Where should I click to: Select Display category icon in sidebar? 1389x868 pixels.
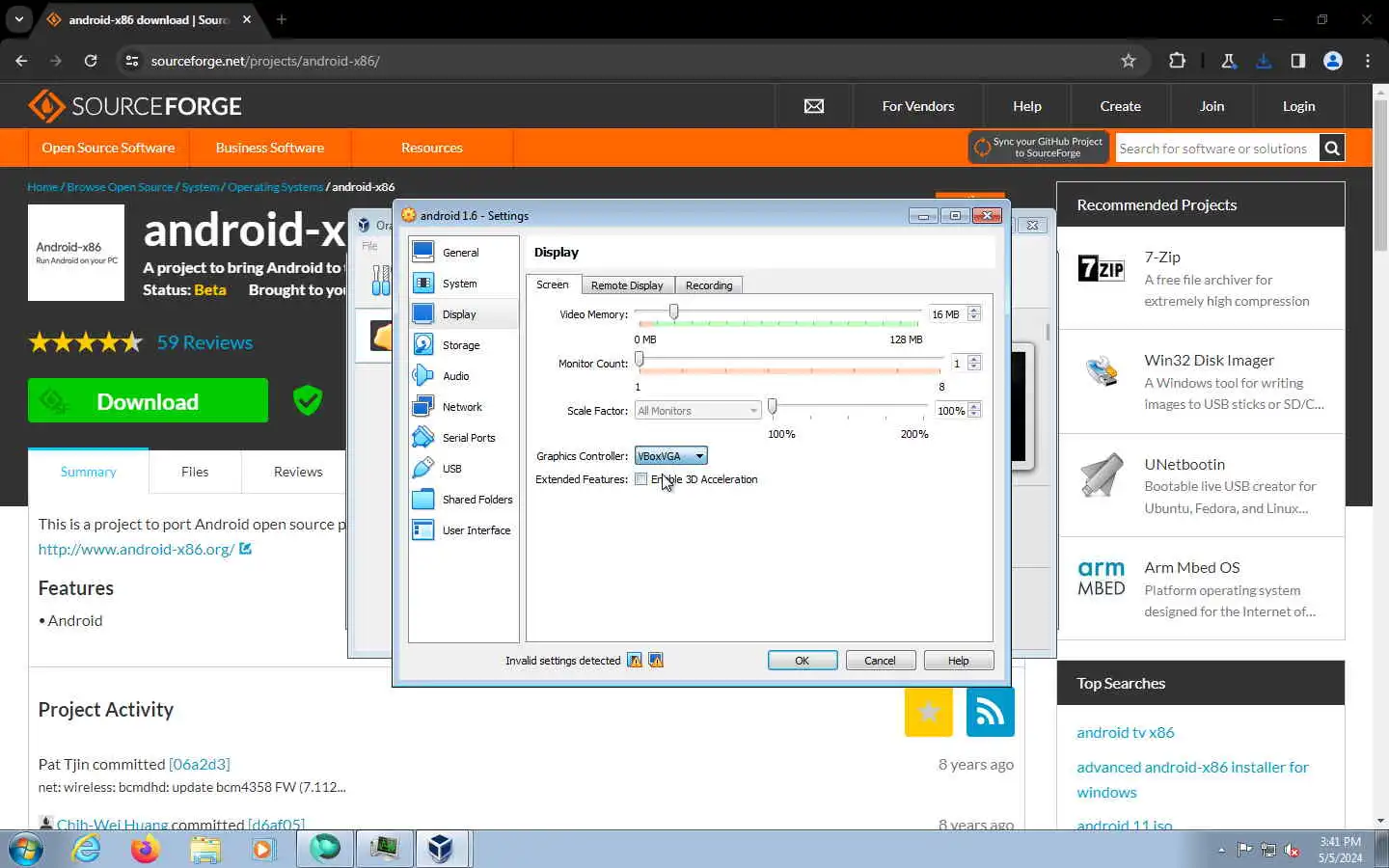tap(422, 313)
